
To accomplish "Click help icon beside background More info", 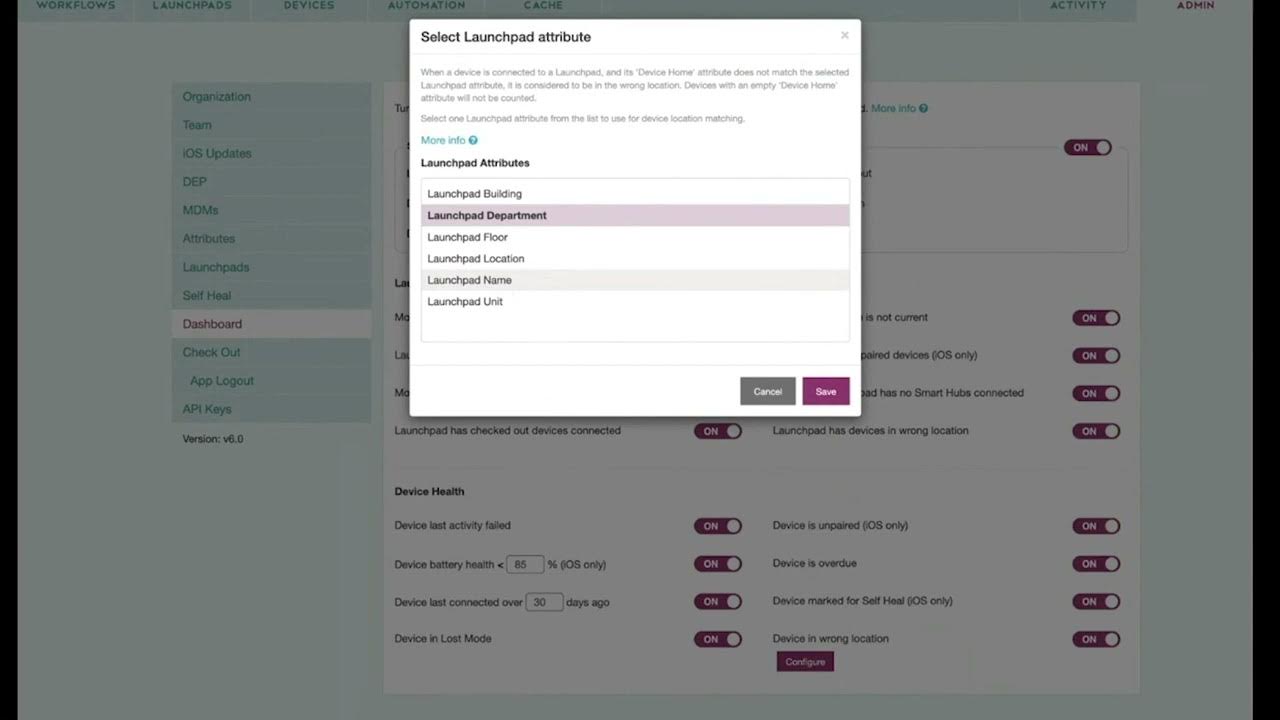I will pos(923,108).
